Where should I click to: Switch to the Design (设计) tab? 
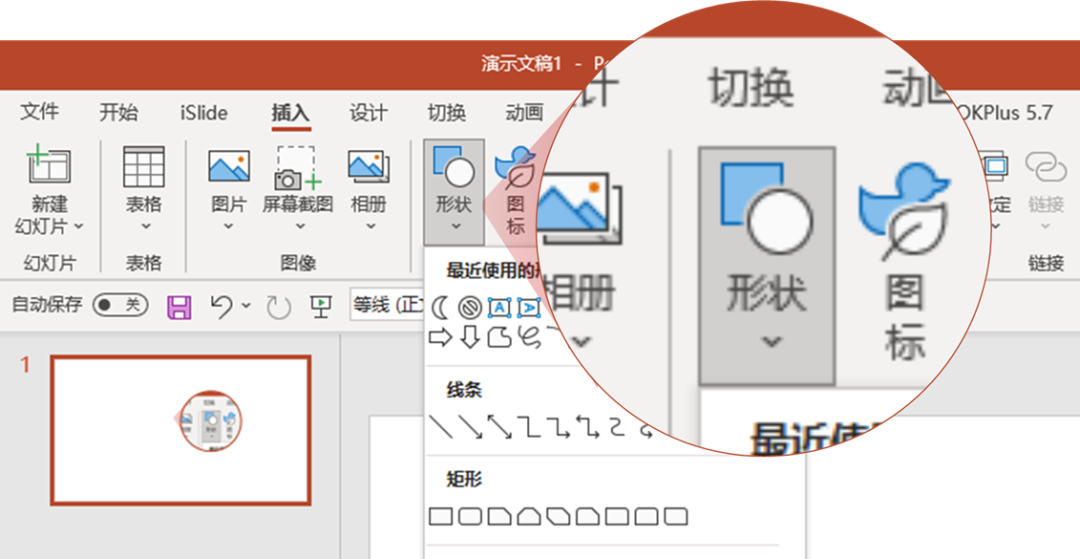pyautogui.click(x=368, y=112)
